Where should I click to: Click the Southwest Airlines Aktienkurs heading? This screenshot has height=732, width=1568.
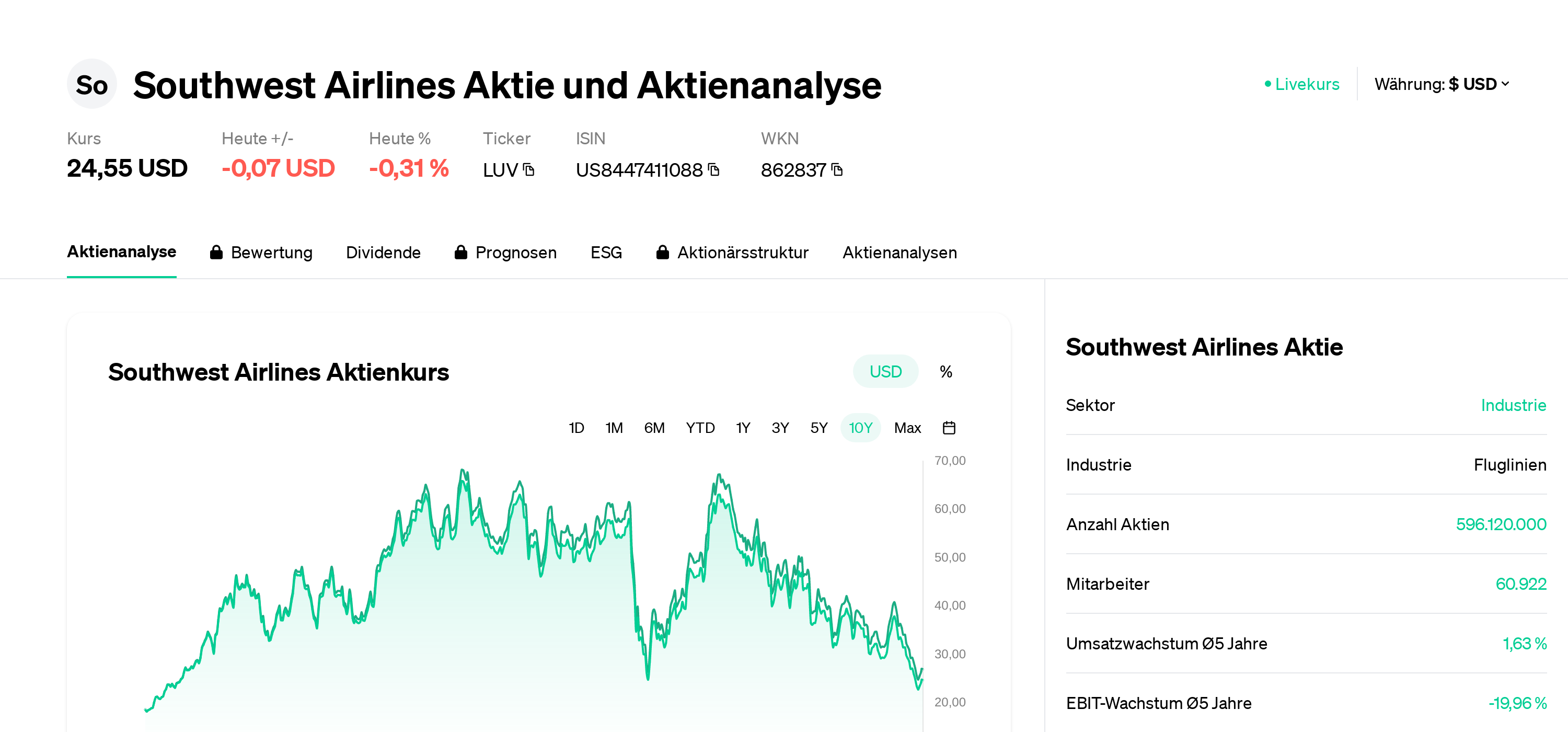click(x=278, y=372)
